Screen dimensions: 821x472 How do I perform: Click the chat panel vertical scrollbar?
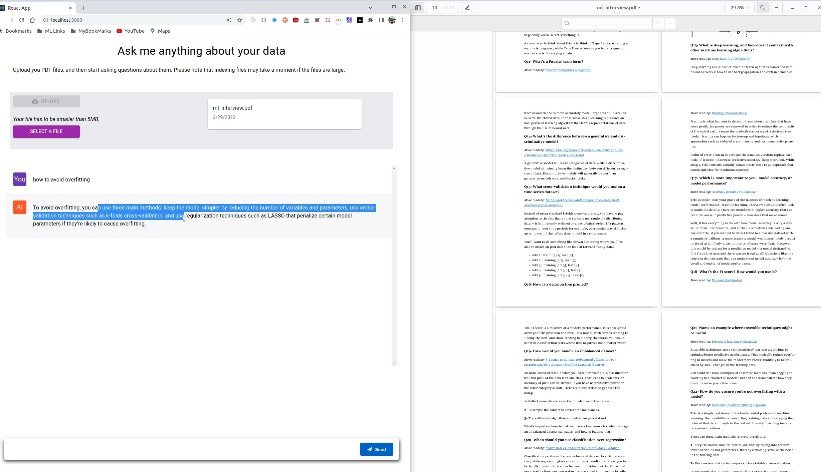(394, 266)
